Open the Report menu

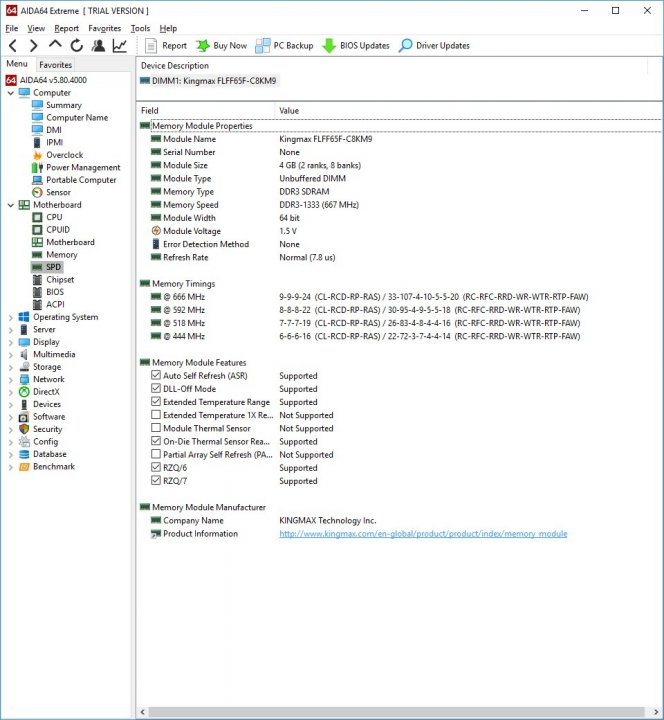click(x=67, y=28)
